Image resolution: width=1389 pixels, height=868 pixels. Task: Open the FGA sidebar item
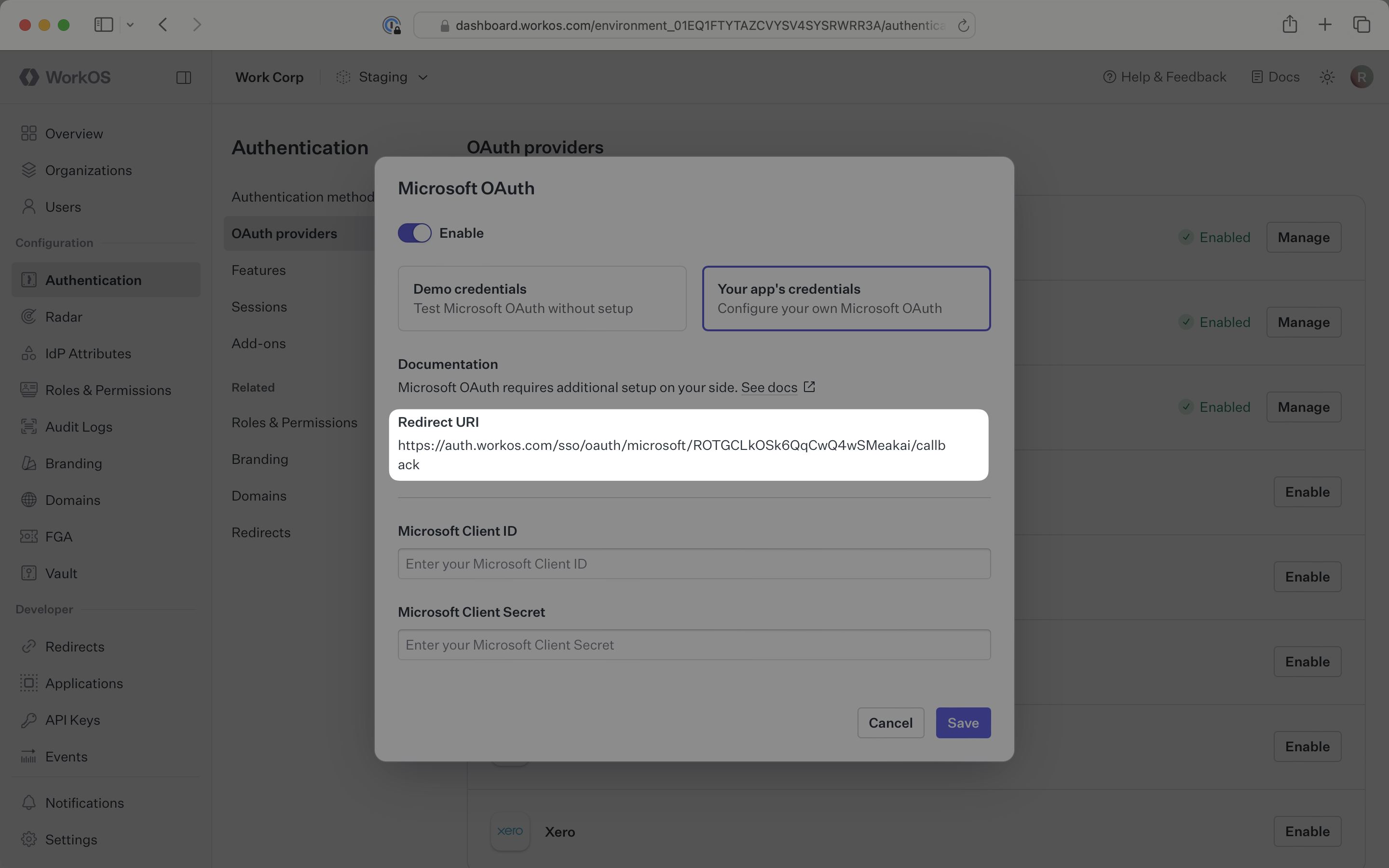(58, 537)
